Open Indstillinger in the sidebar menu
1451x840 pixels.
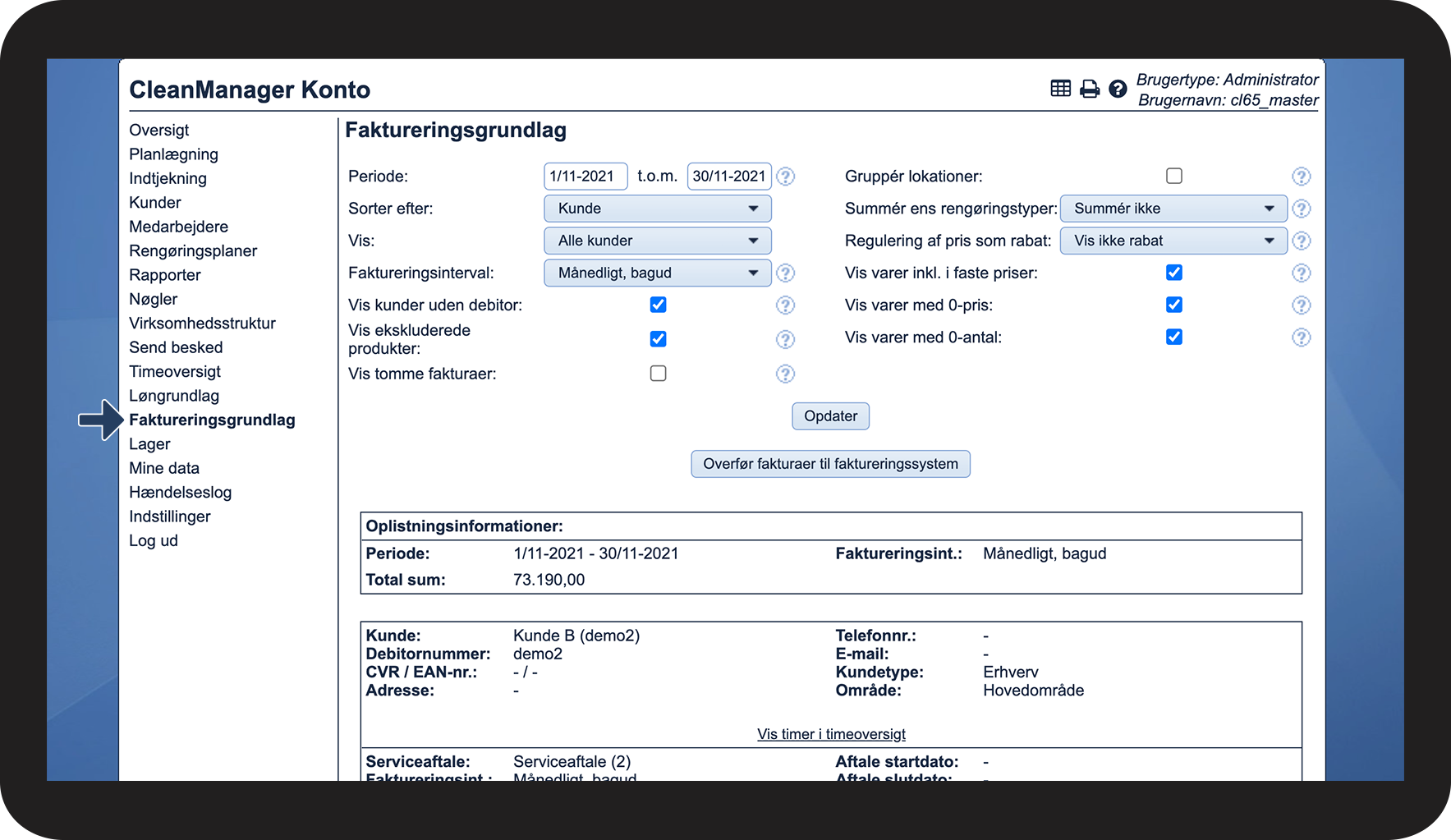tap(170, 516)
